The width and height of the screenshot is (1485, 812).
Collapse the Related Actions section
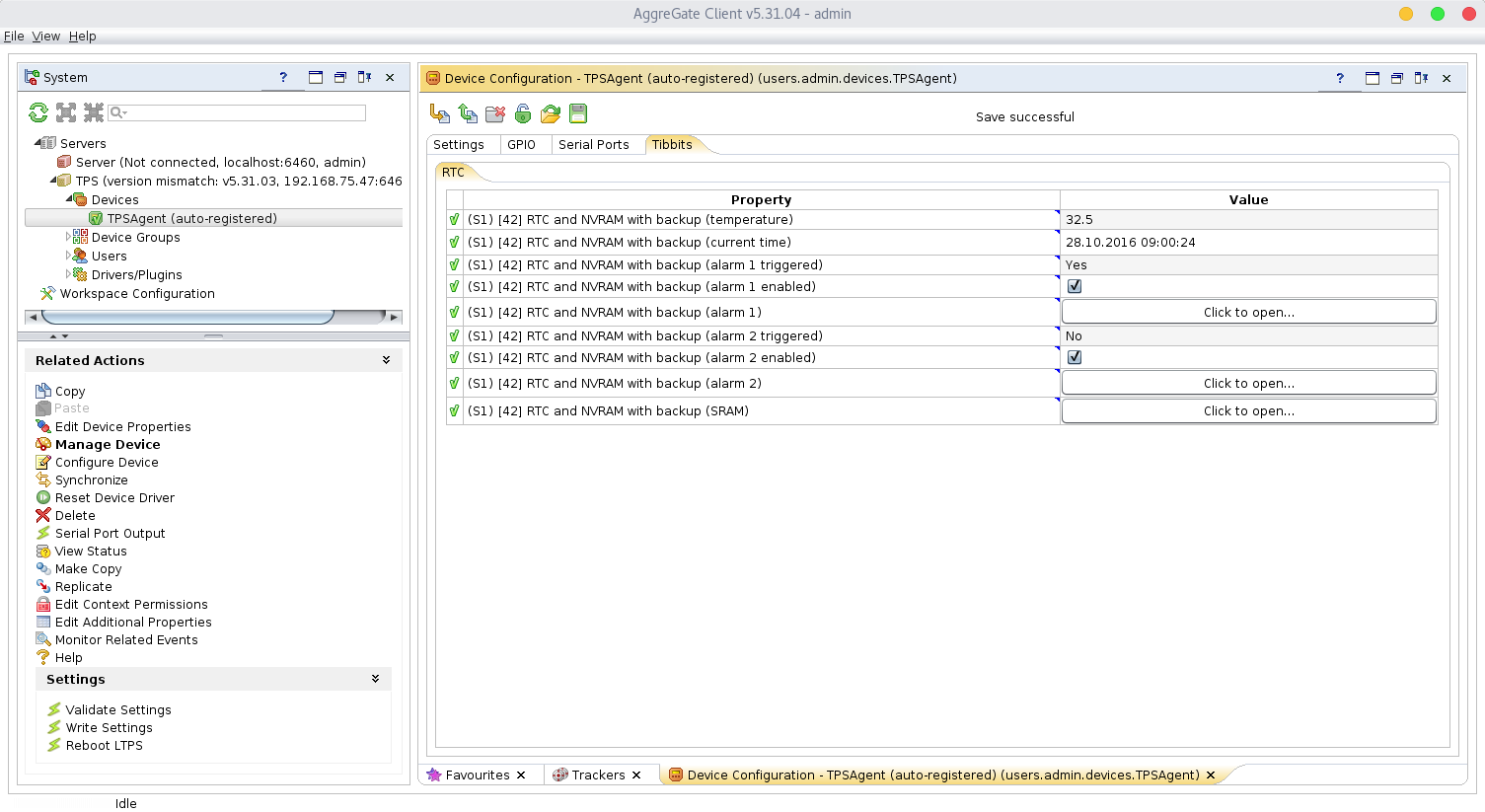(x=386, y=360)
